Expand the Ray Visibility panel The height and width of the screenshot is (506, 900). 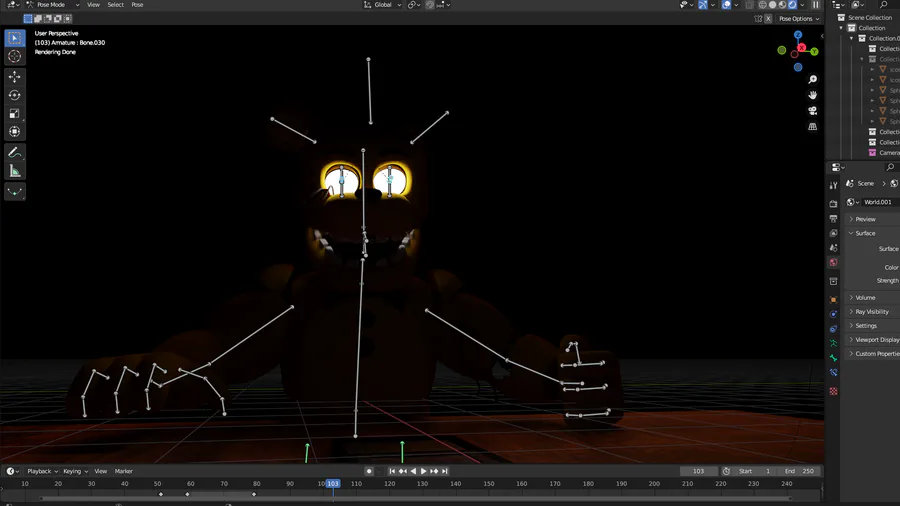click(872, 312)
